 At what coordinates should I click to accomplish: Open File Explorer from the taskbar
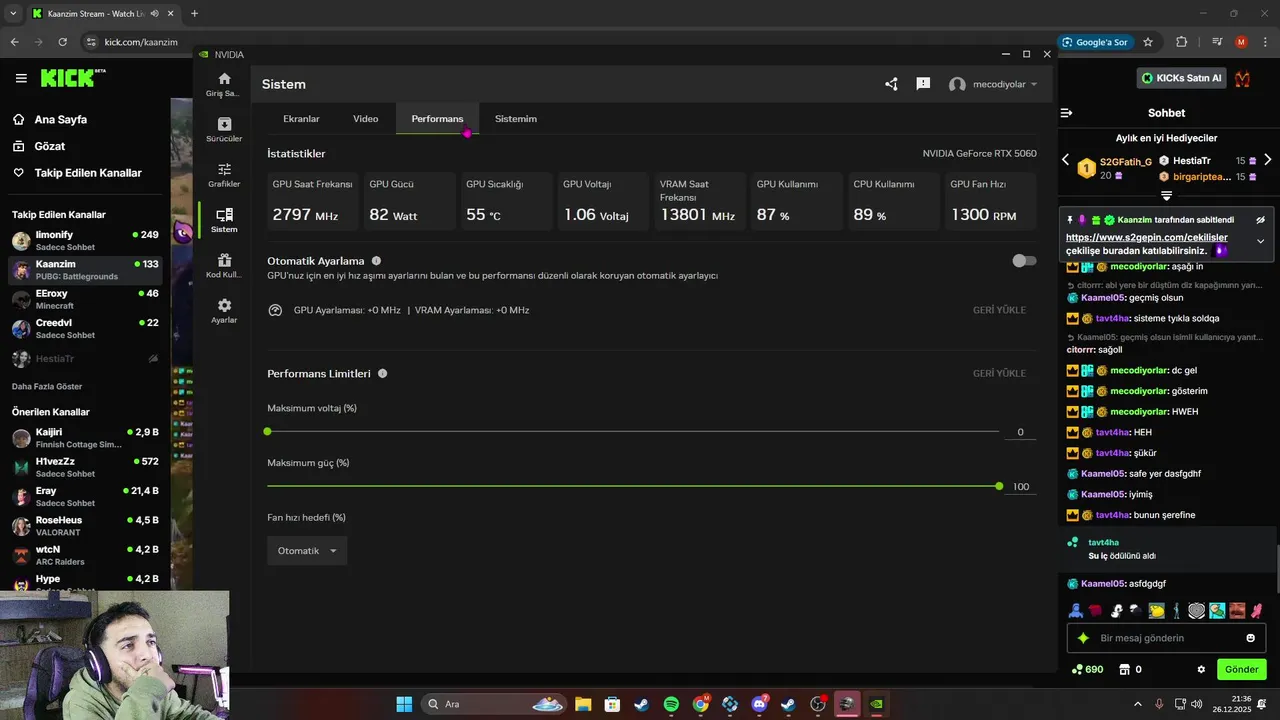coord(583,704)
